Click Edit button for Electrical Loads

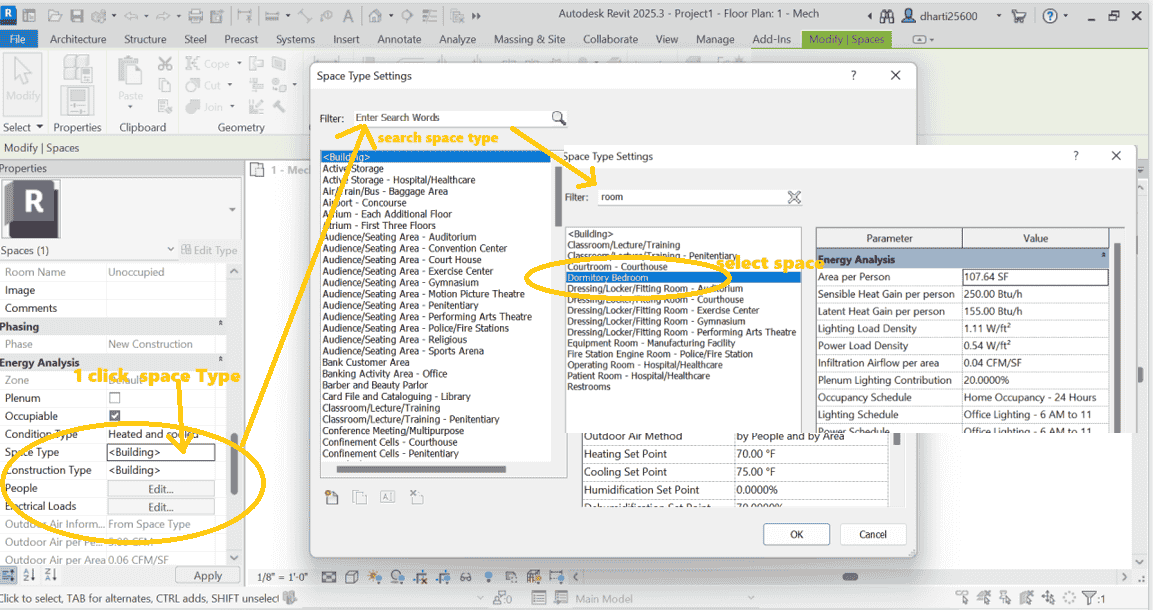click(x=161, y=506)
